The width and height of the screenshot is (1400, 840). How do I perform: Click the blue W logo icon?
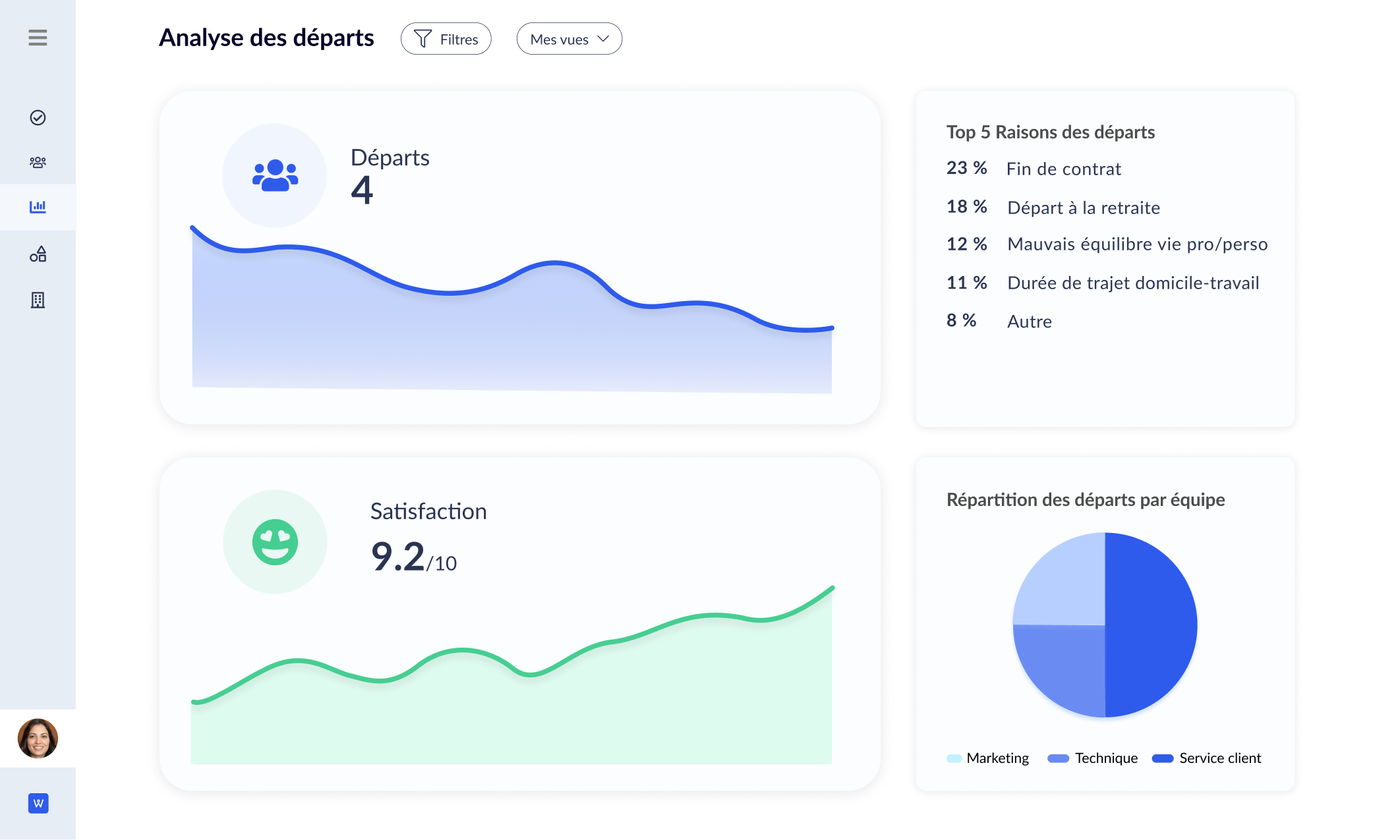[x=38, y=803]
